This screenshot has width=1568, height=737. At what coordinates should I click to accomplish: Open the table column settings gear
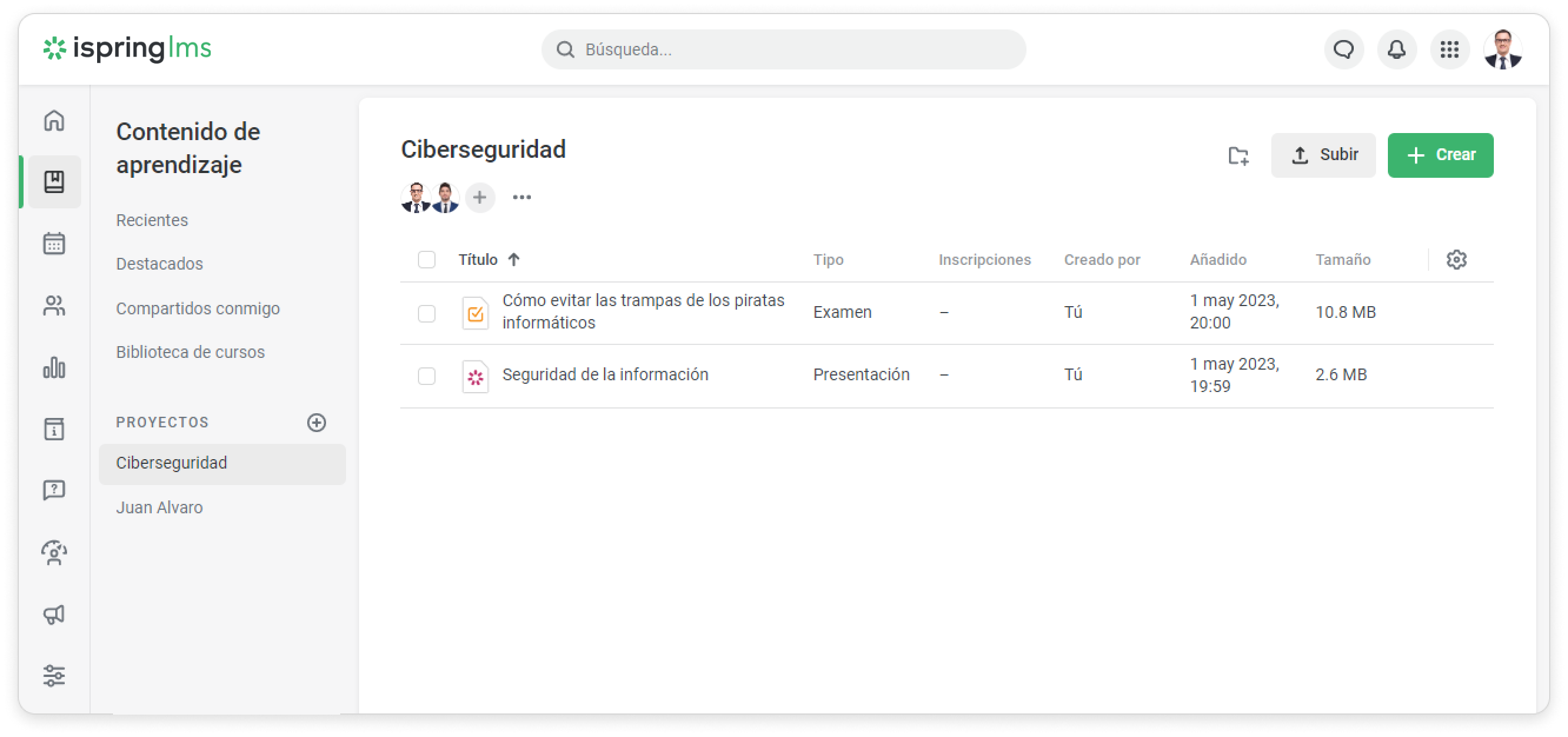1456,260
